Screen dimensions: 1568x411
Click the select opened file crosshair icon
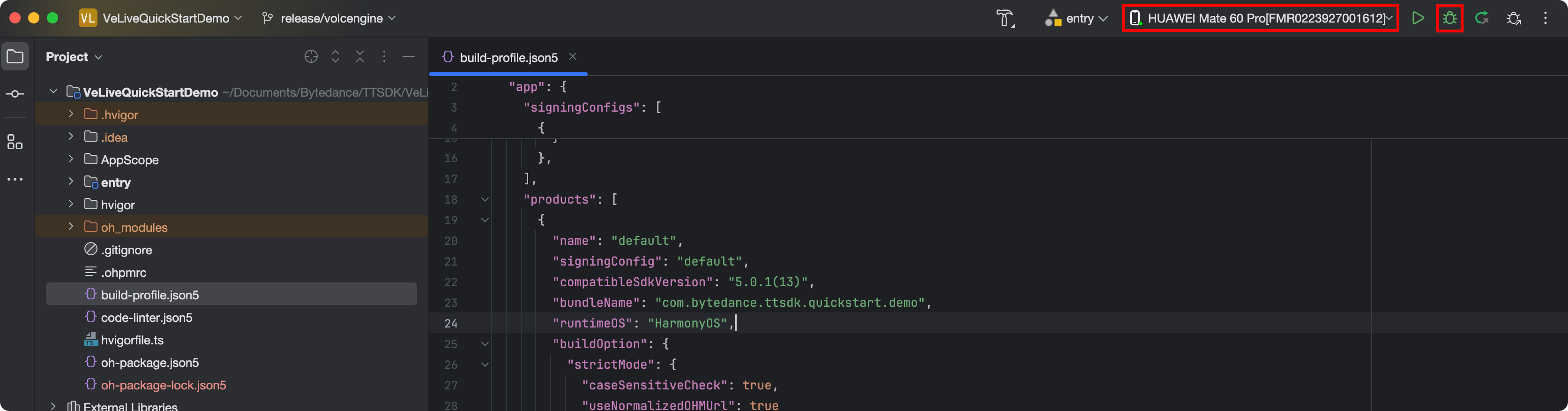[311, 57]
